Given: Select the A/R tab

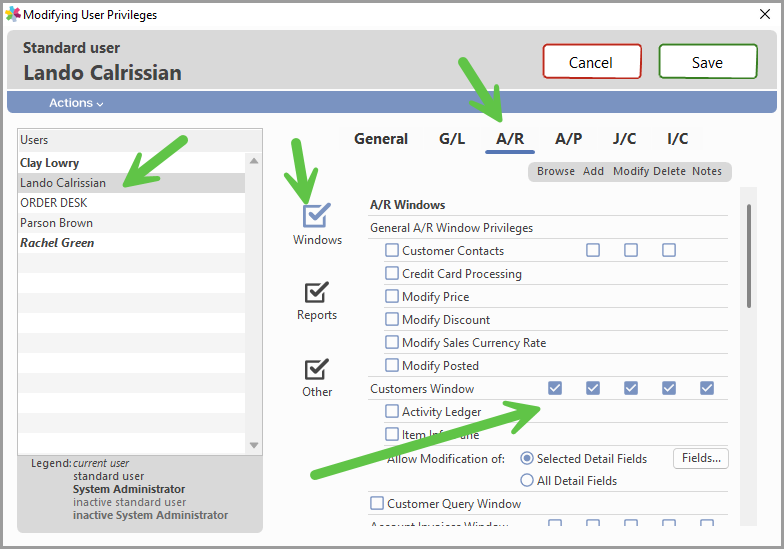Looking at the screenshot, I should pyautogui.click(x=510, y=138).
